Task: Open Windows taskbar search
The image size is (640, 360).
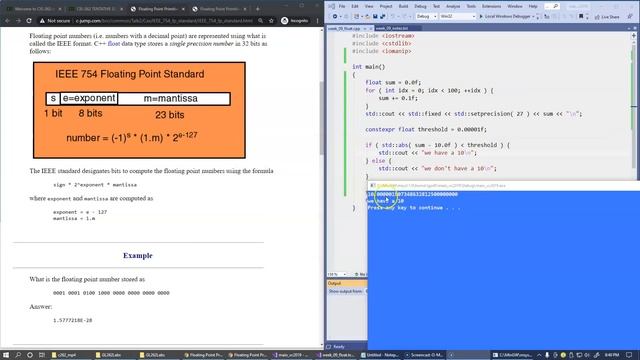Action: (x=18, y=355)
